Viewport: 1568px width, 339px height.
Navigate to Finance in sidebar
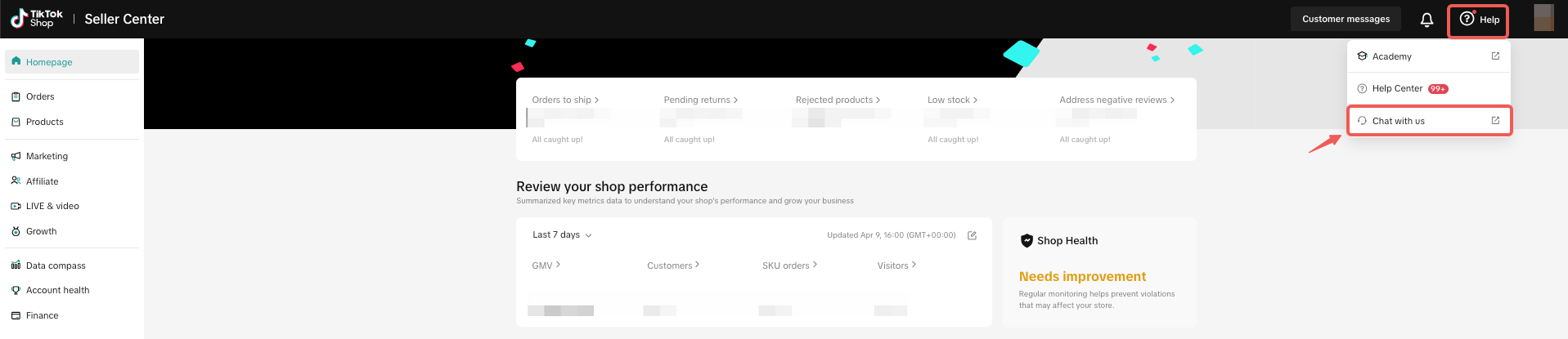click(x=42, y=315)
